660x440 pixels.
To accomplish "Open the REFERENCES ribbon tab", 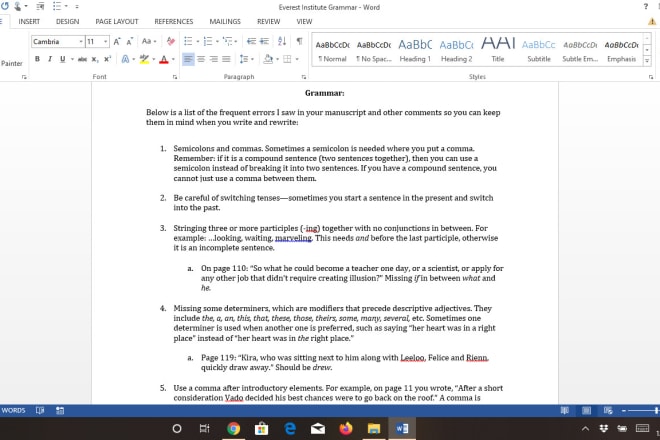I will (173, 21).
